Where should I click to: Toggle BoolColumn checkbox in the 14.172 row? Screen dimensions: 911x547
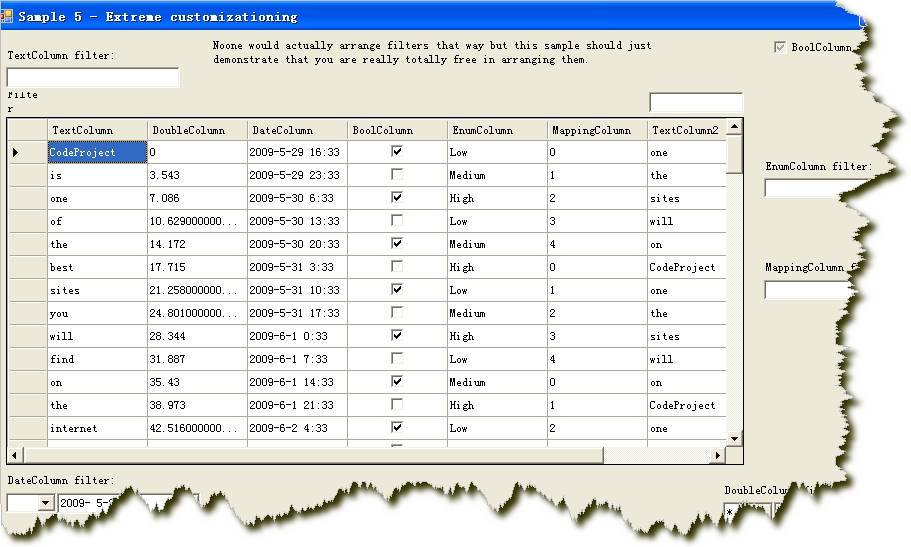point(397,244)
